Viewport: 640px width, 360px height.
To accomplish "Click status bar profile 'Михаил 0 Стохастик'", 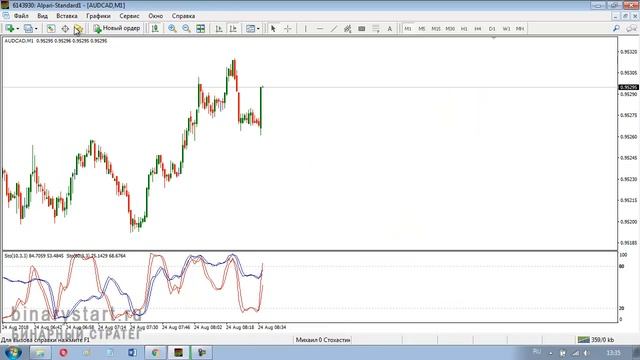I will click(323, 340).
